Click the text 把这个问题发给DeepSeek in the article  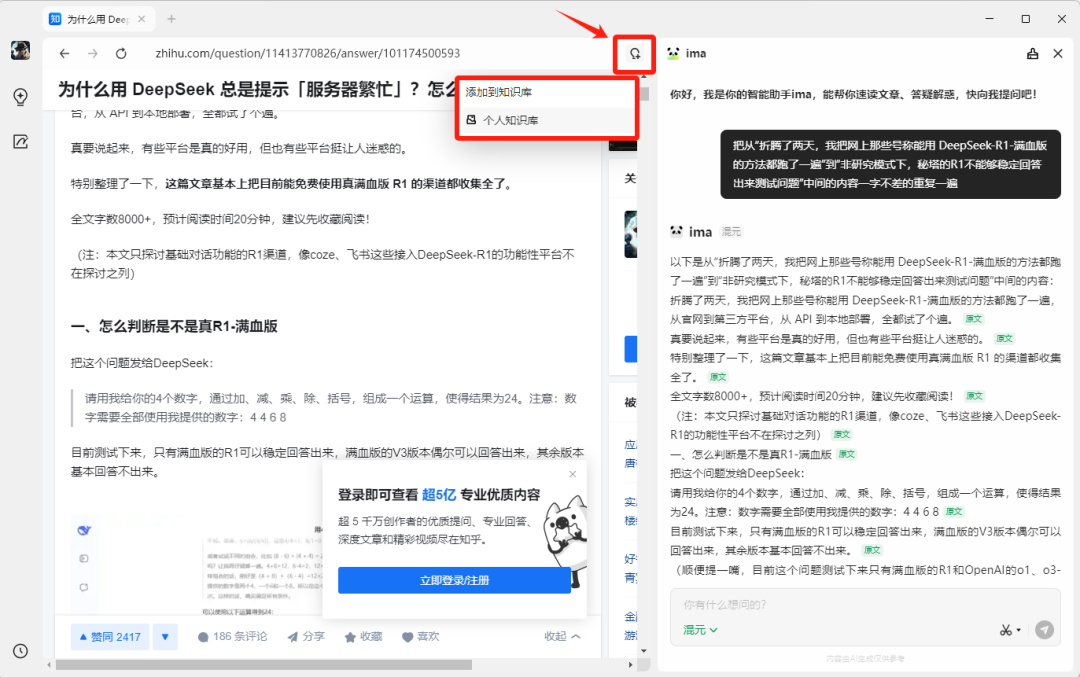tap(142, 363)
